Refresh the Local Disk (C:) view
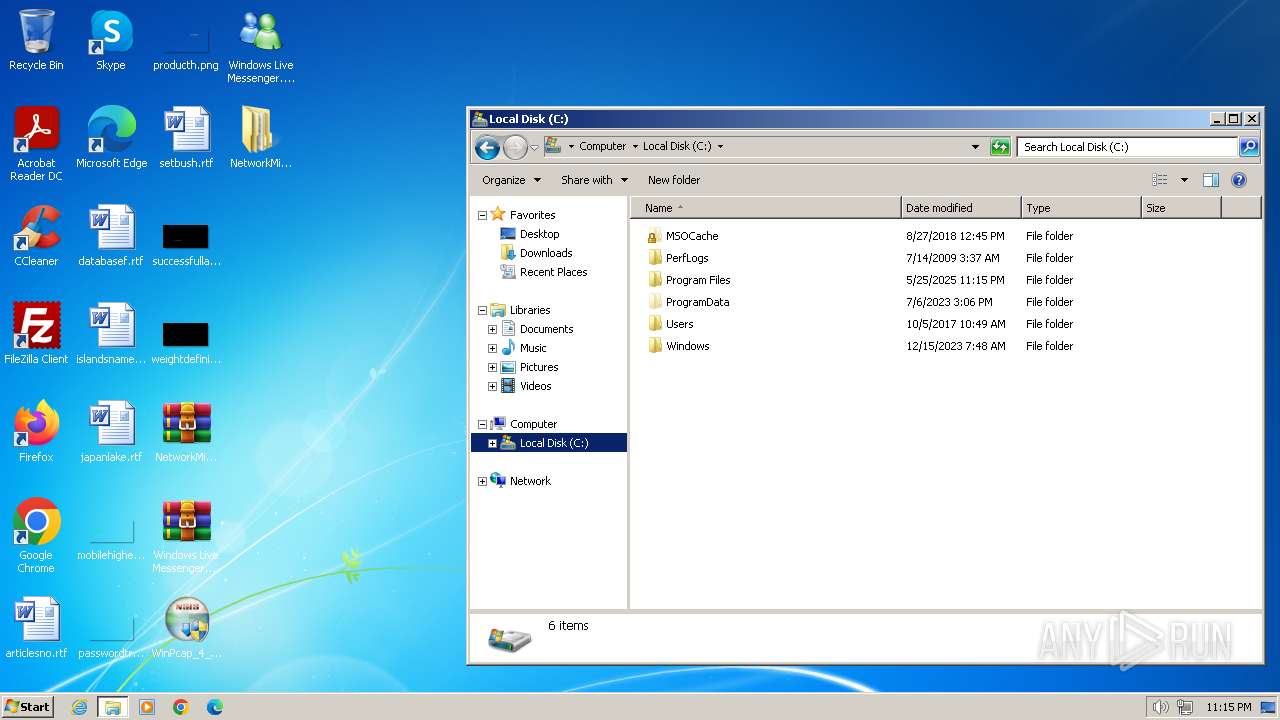This screenshot has width=1280, height=720. click(1000, 147)
